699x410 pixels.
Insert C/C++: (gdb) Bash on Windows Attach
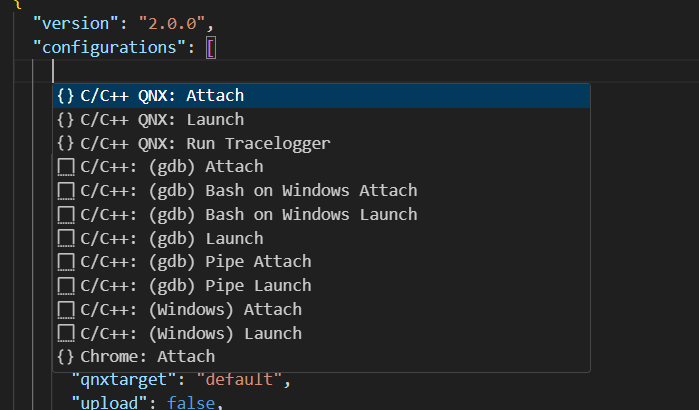(321, 191)
